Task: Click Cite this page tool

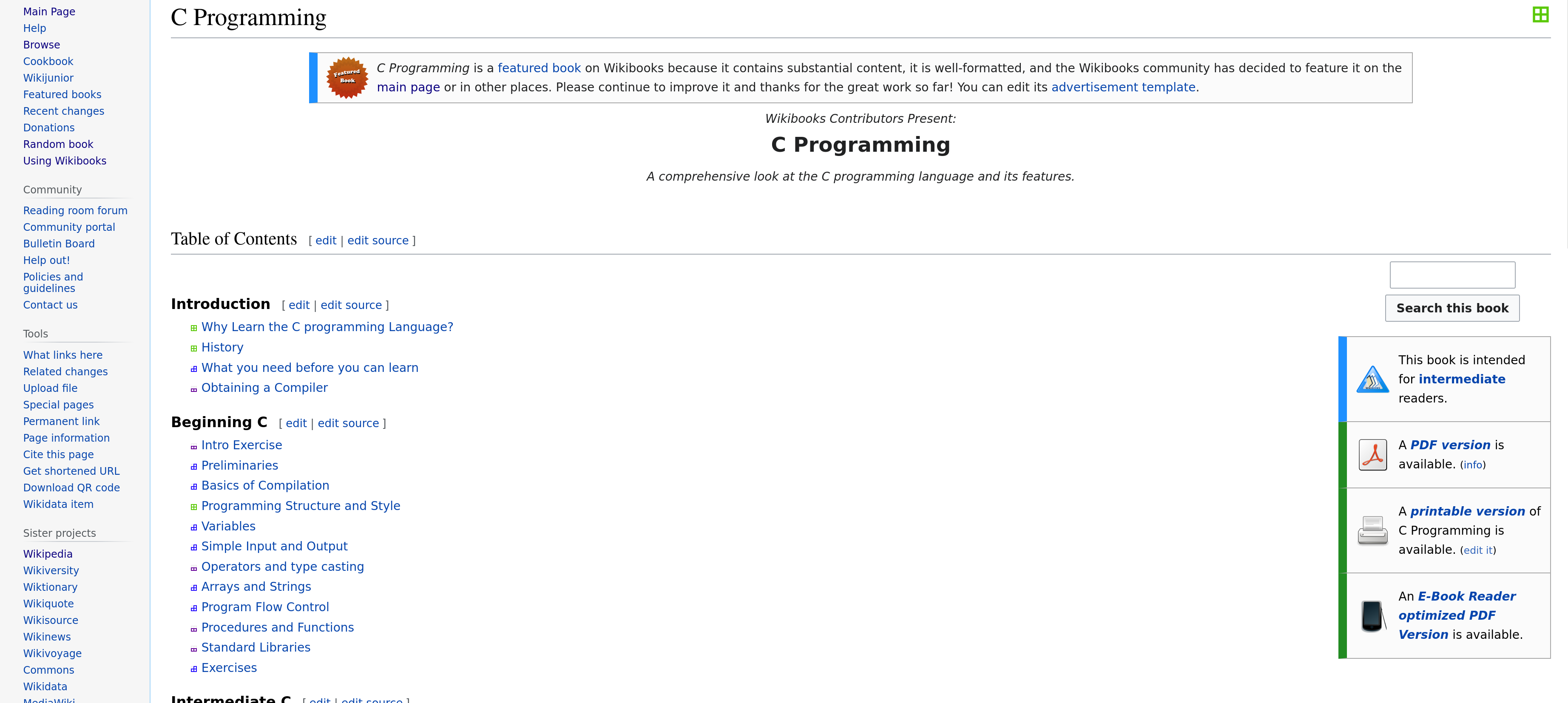Action: (x=58, y=455)
